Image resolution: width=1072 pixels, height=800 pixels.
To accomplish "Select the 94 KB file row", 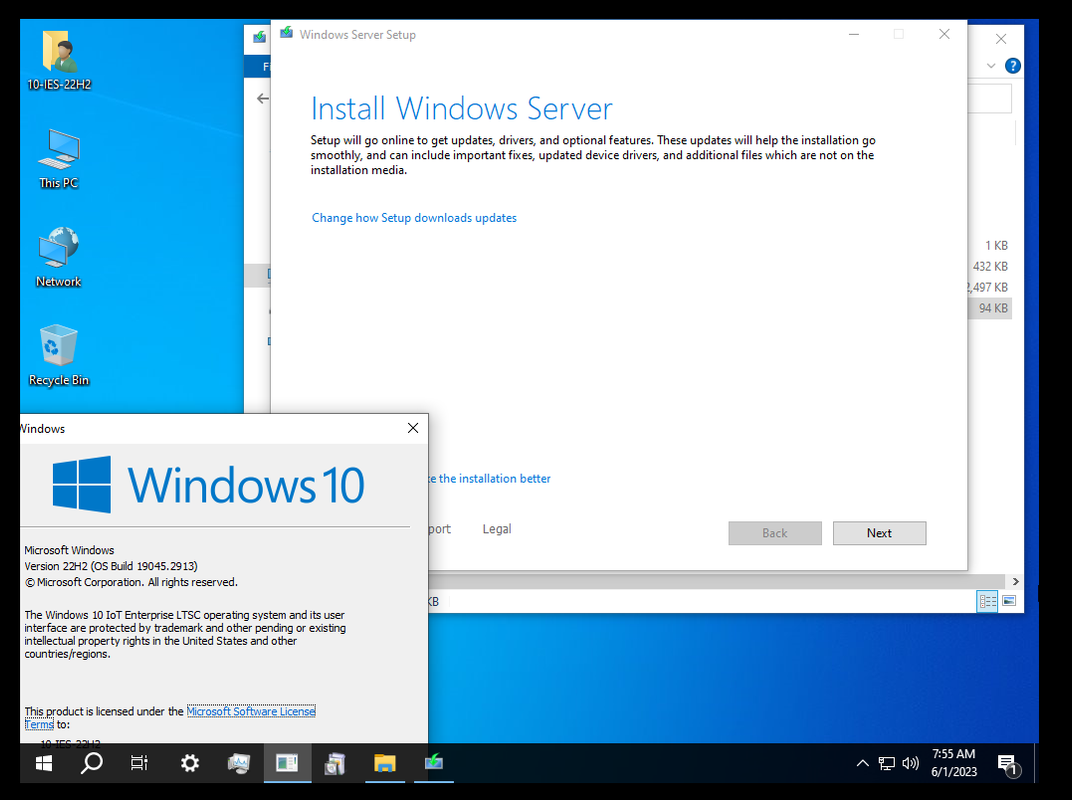I will [989, 308].
